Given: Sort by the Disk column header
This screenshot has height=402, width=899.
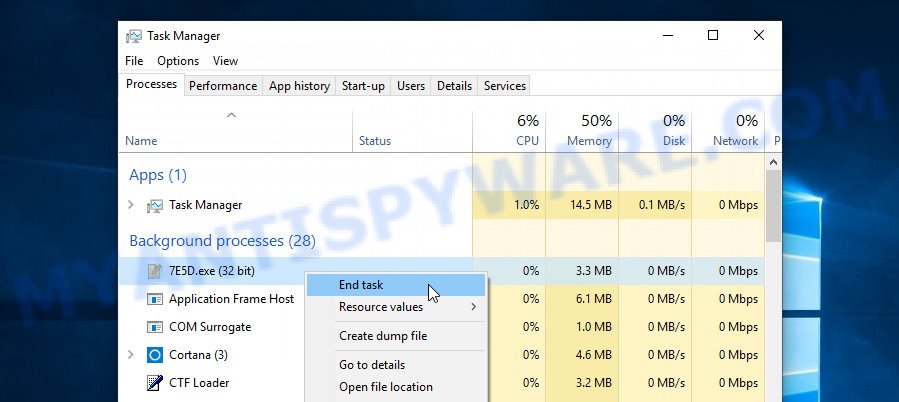Looking at the screenshot, I should pos(655,132).
